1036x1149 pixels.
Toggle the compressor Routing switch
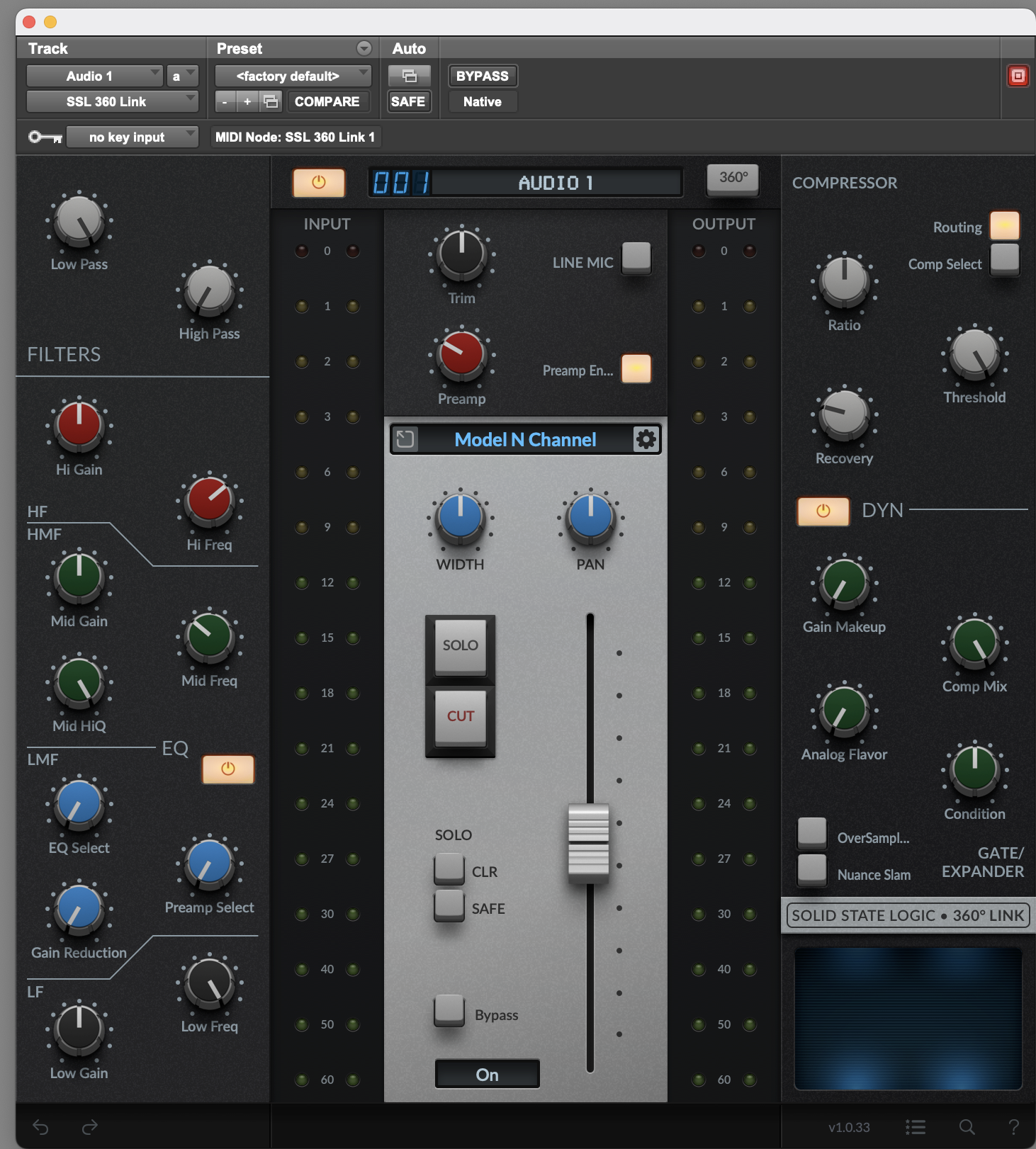pyautogui.click(x=1005, y=226)
